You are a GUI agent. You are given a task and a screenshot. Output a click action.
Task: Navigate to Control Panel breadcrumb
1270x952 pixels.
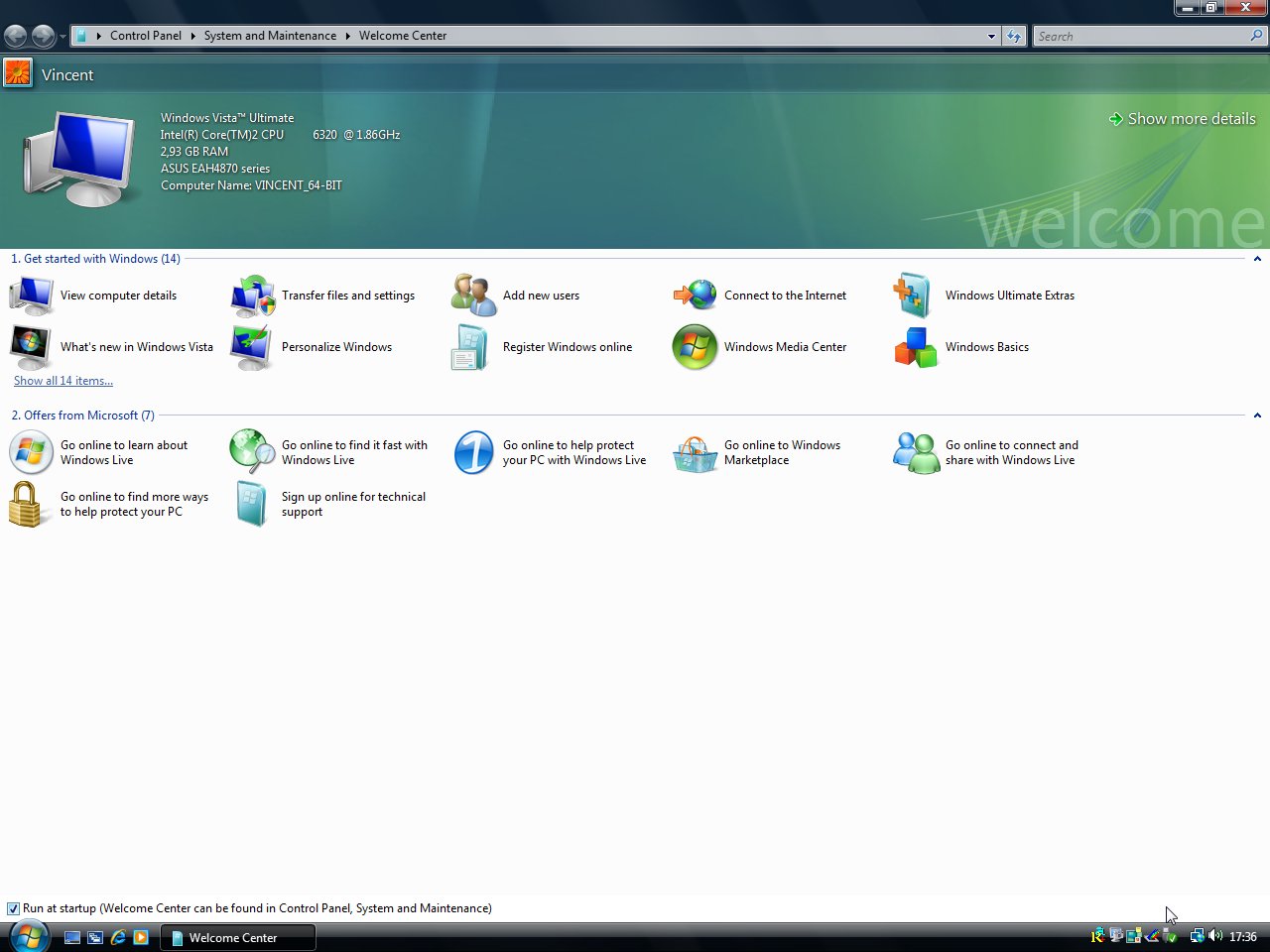point(146,36)
